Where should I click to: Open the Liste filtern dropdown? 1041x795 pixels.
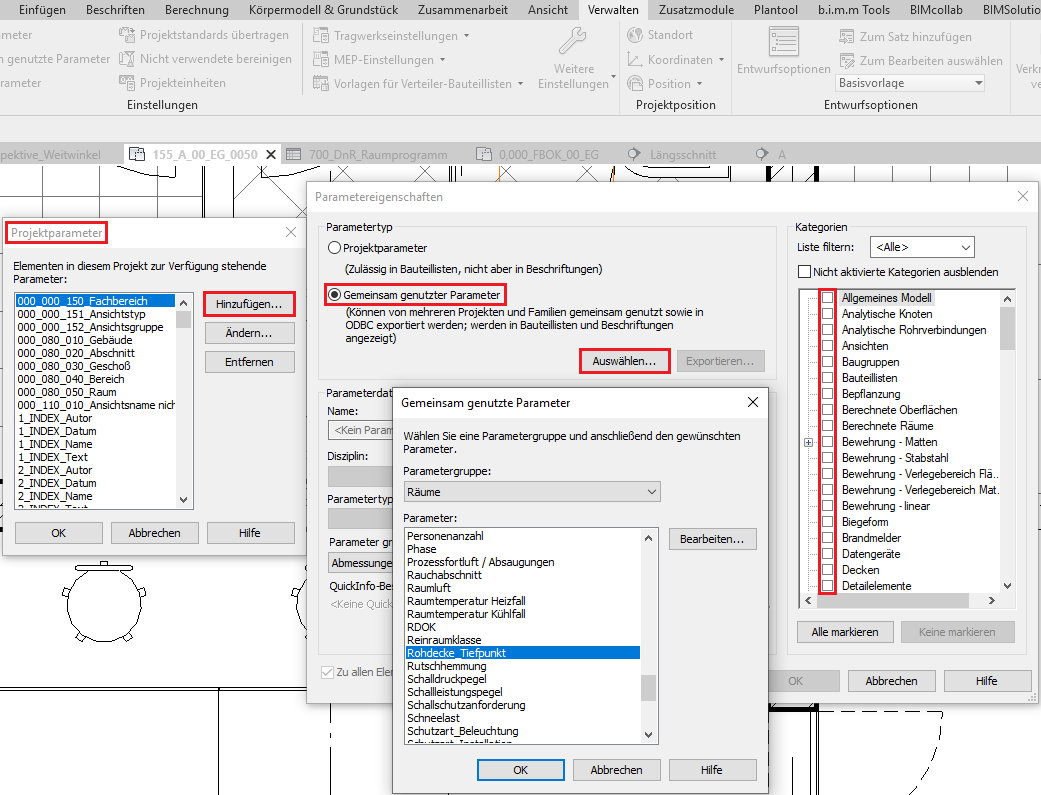[922, 246]
